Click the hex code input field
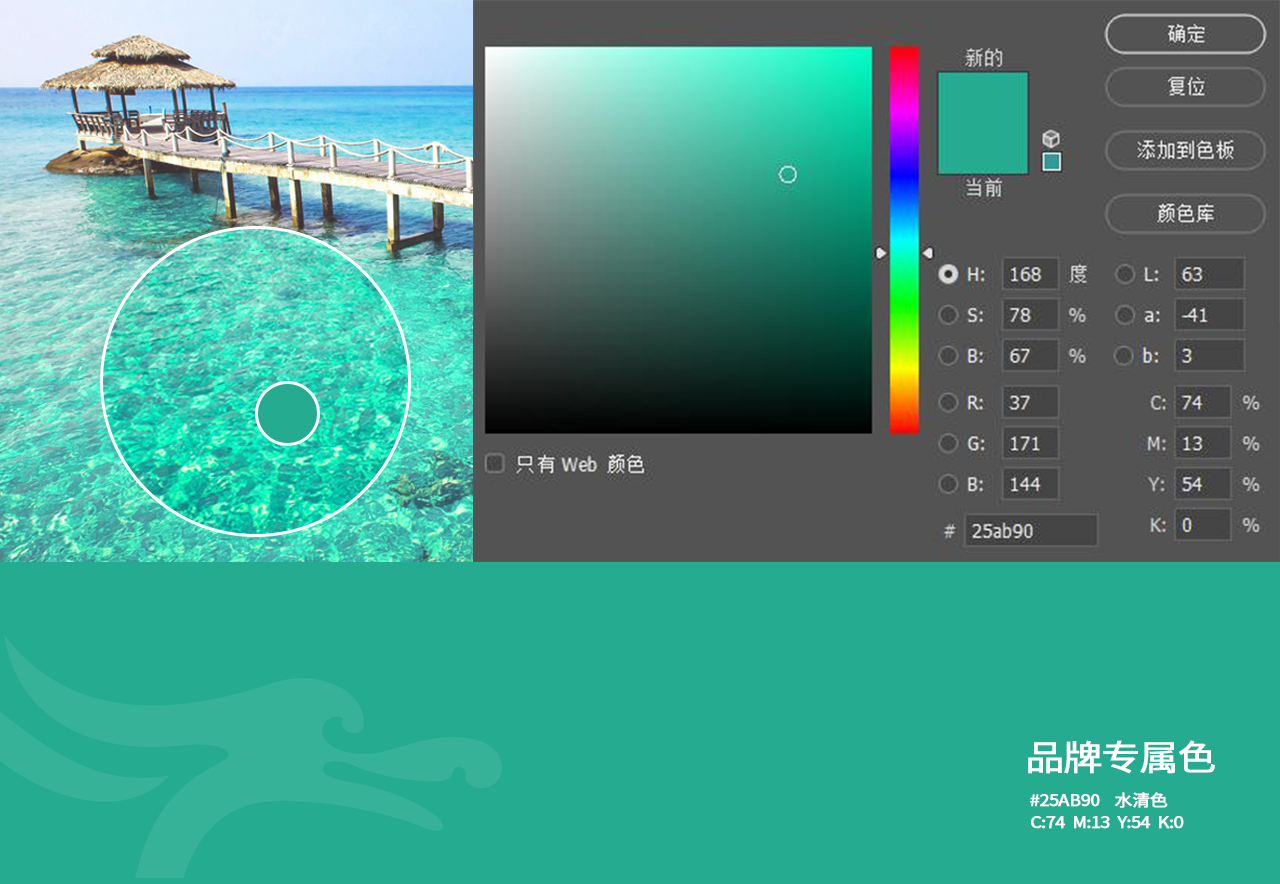Viewport: 1280px width, 884px height. 1030,531
